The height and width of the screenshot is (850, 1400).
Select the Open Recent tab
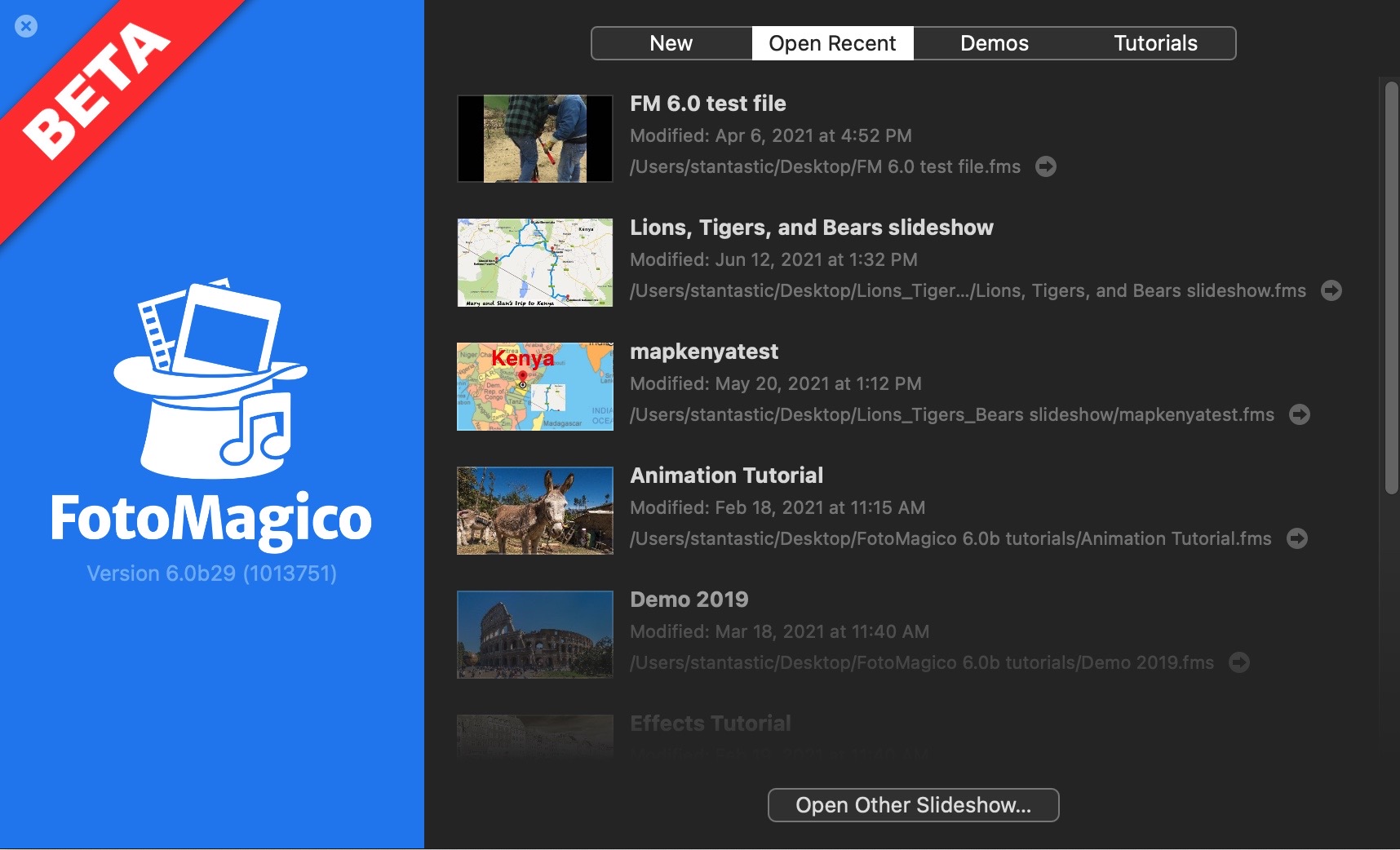[x=832, y=43]
